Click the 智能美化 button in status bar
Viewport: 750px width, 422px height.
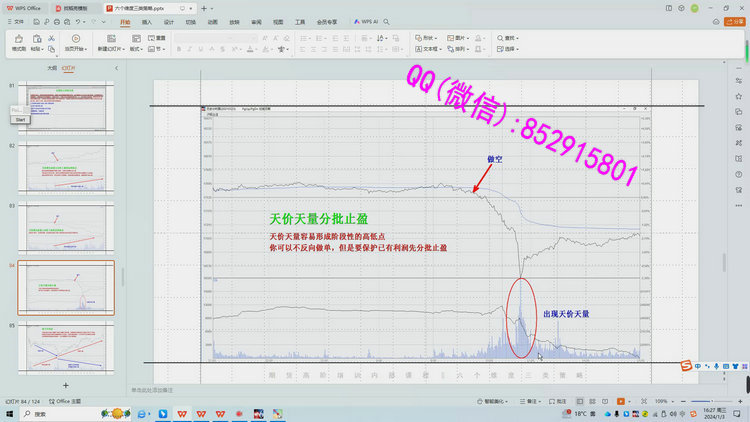pos(495,401)
